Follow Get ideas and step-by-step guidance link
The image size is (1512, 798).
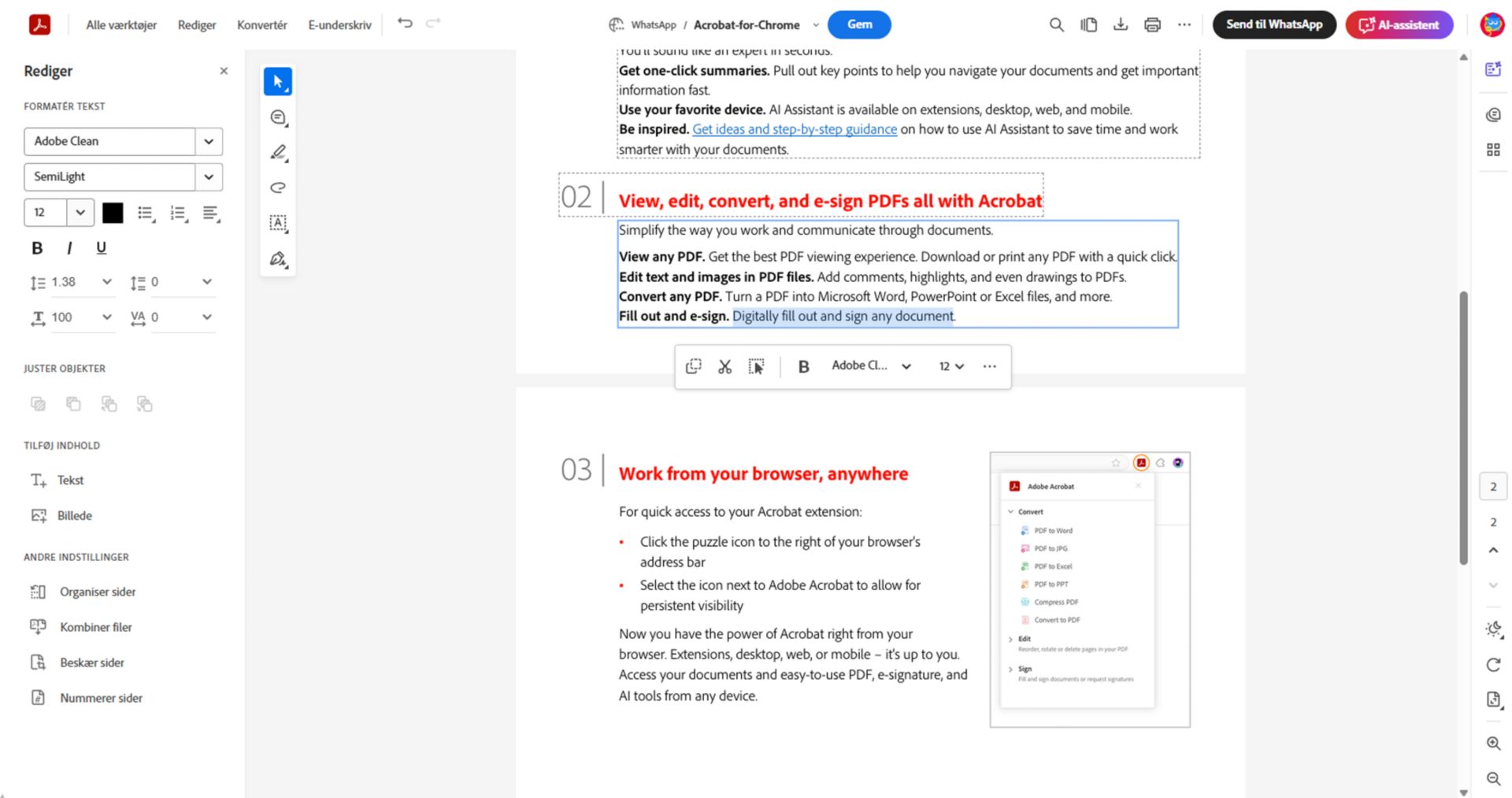pos(795,129)
